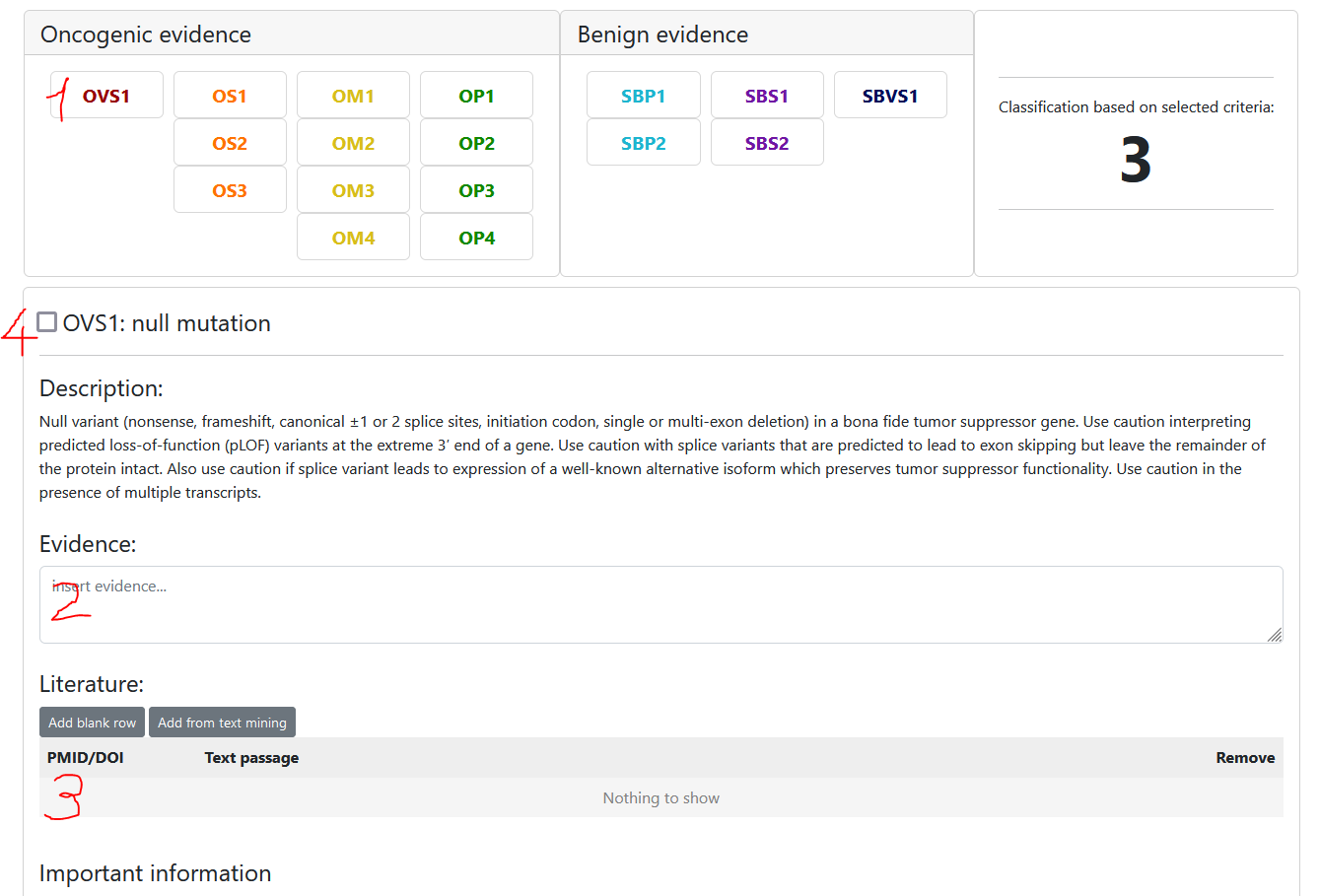Select the OS1 oncogenic criterion
The height and width of the screenshot is (896, 1320).
pos(230,96)
